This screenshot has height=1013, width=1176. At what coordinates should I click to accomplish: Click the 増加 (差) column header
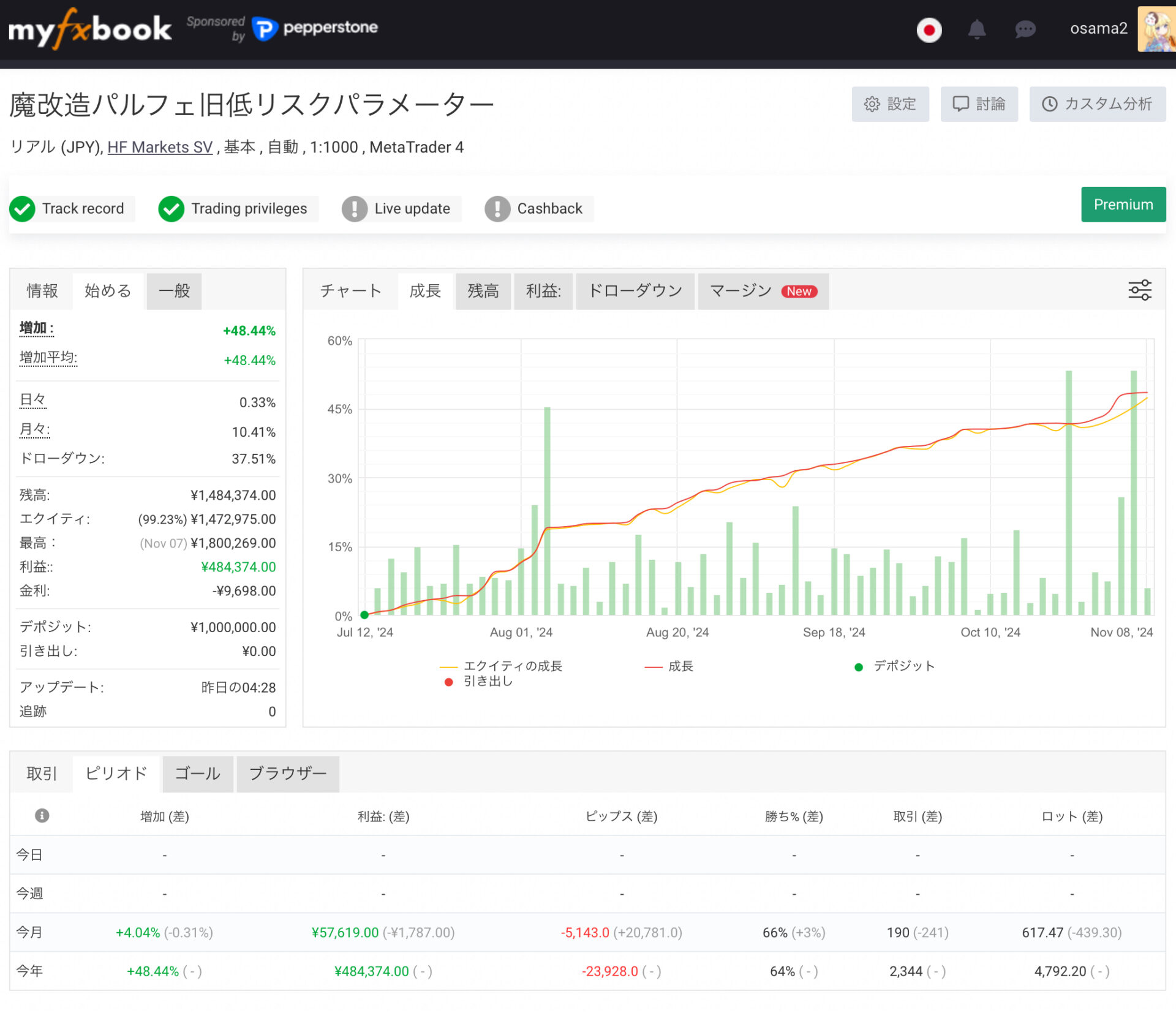coord(165,816)
